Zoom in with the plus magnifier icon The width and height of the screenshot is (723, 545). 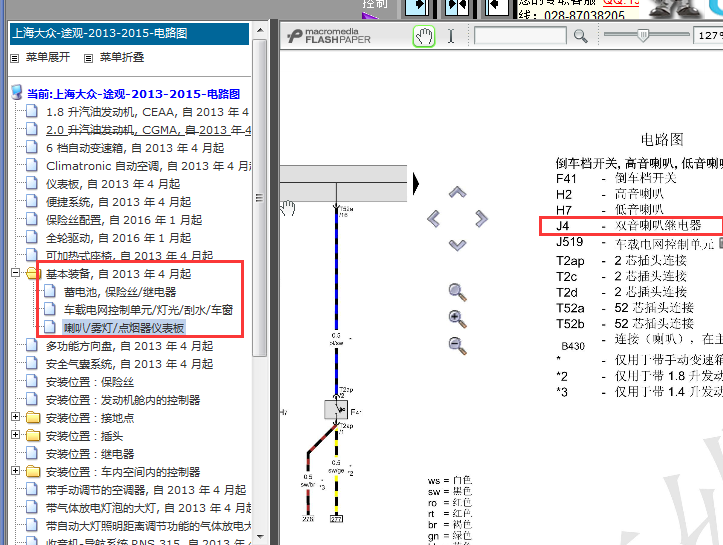tap(457, 319)
